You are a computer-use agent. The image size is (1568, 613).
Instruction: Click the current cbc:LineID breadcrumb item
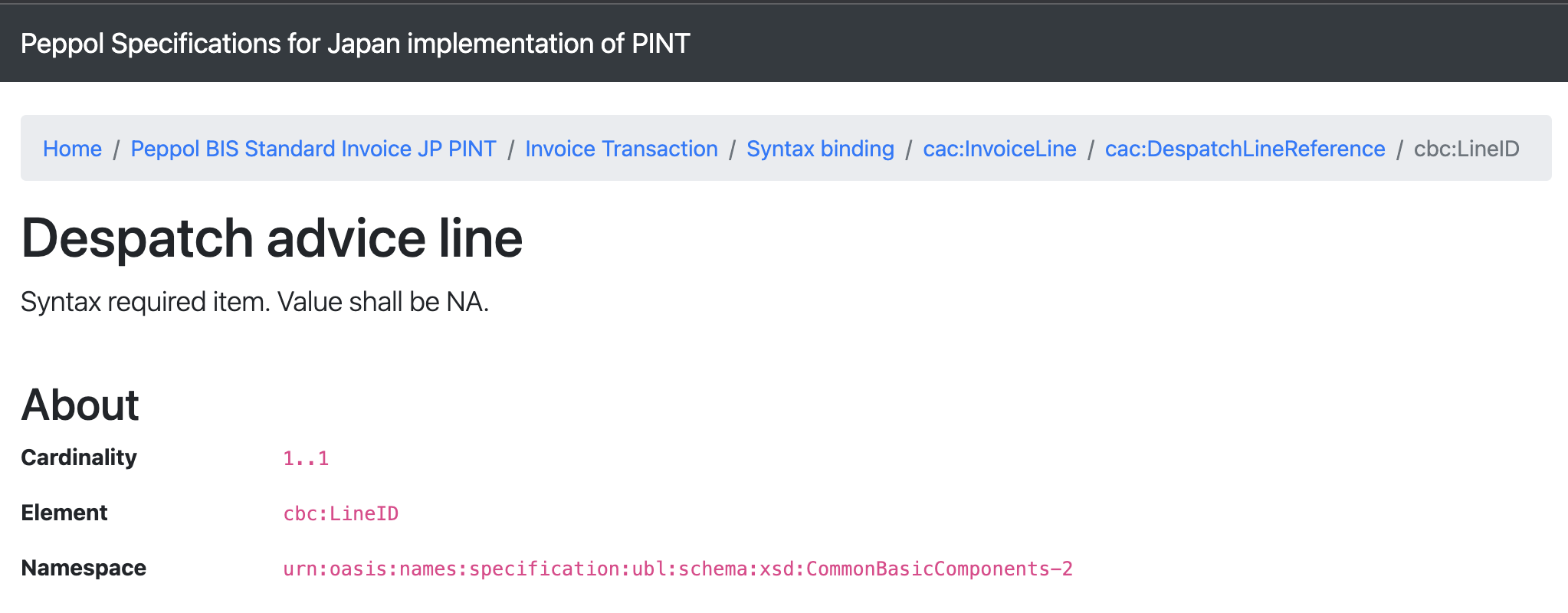(1466, 149)
